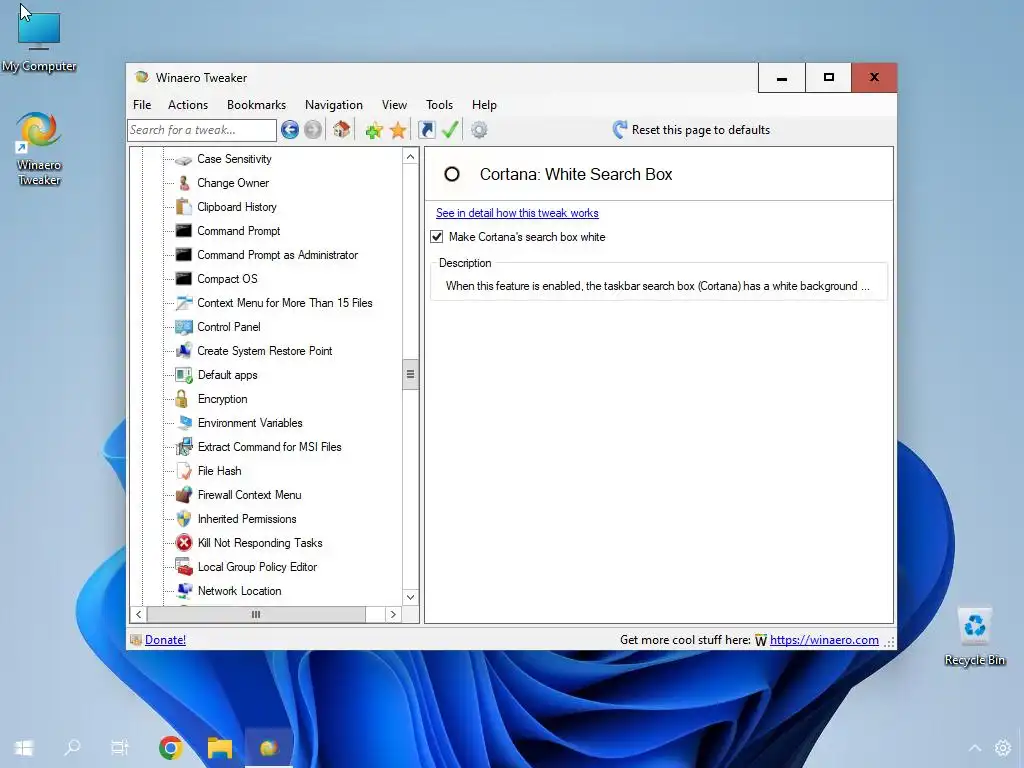Select Create System Restore Point item
The width and height of the screenshot is (1024, 768).
264,351
